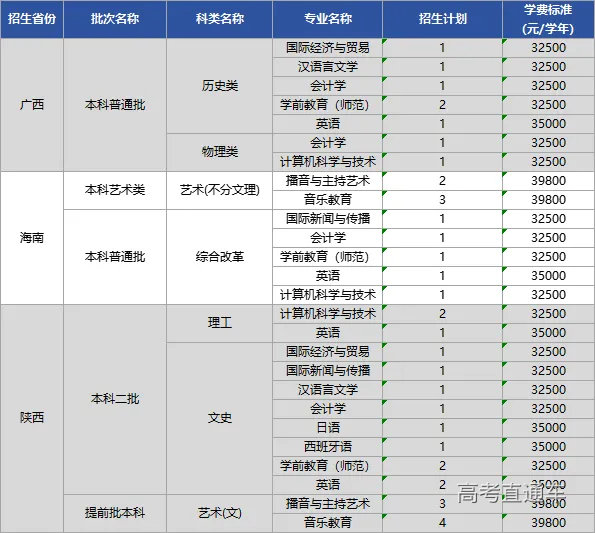Click the 批次名称 column header
This screenshot has height=533, width=595.
pos(115,19)
